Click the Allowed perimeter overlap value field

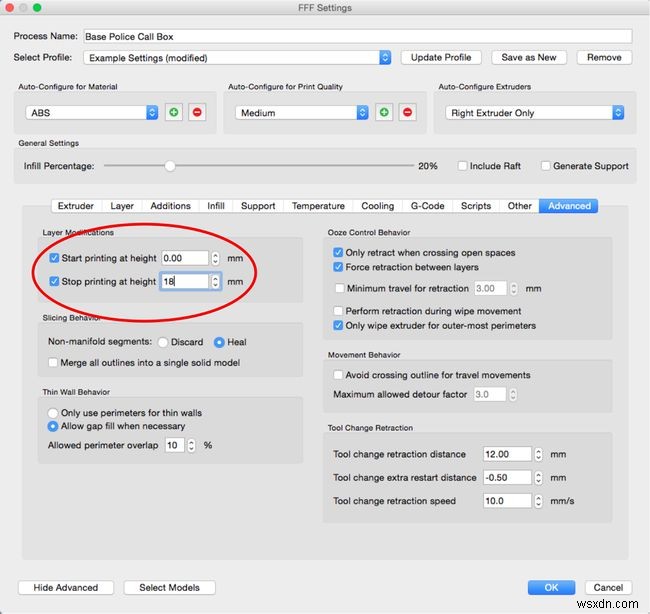pos(175,445)
